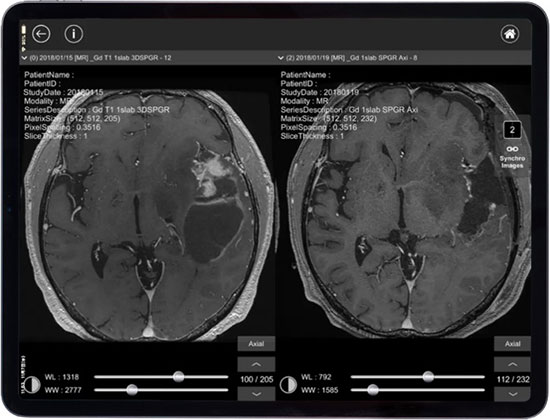Go to previous slice down on left viewer

pos(256,394)
